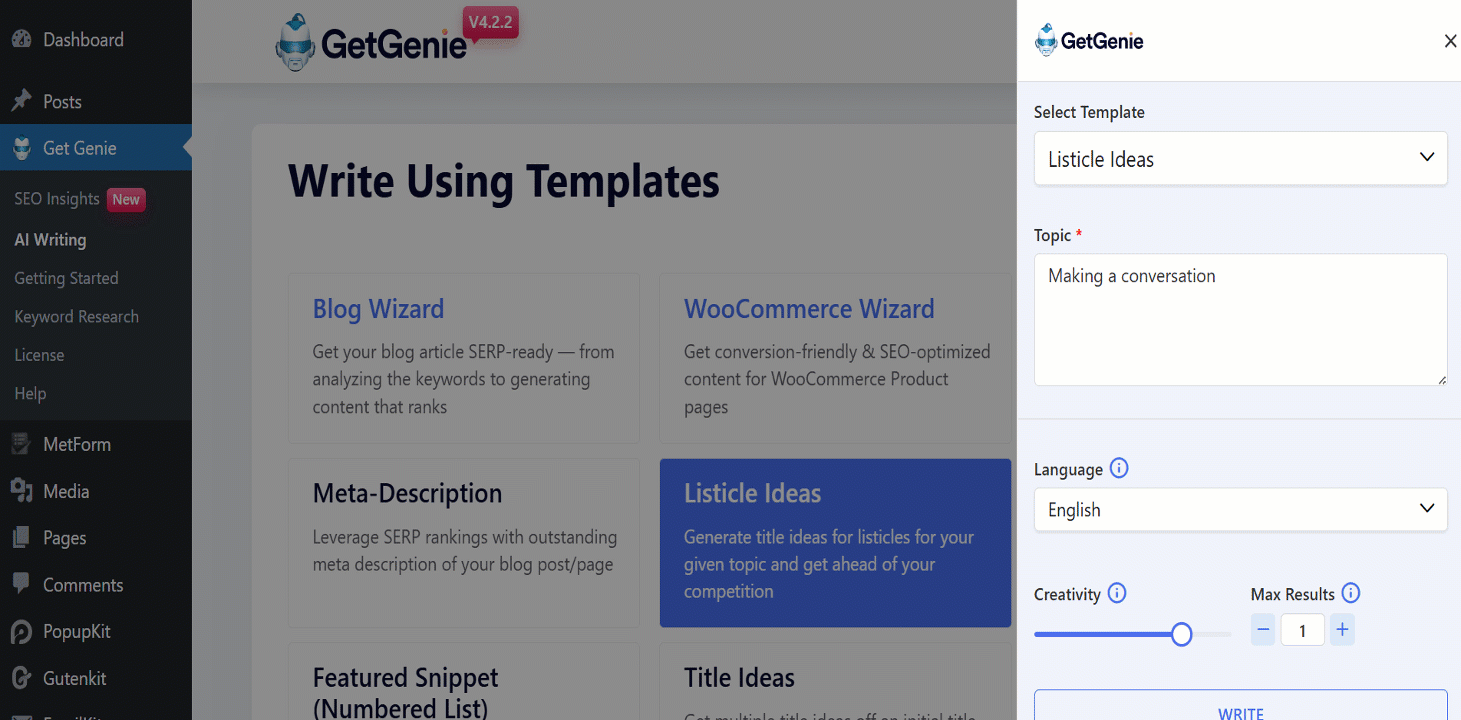Decrease Max Results with minus button
The height and width of the screenshot is (720, 1461).
pyautogui.click(x=1263, y=630)
